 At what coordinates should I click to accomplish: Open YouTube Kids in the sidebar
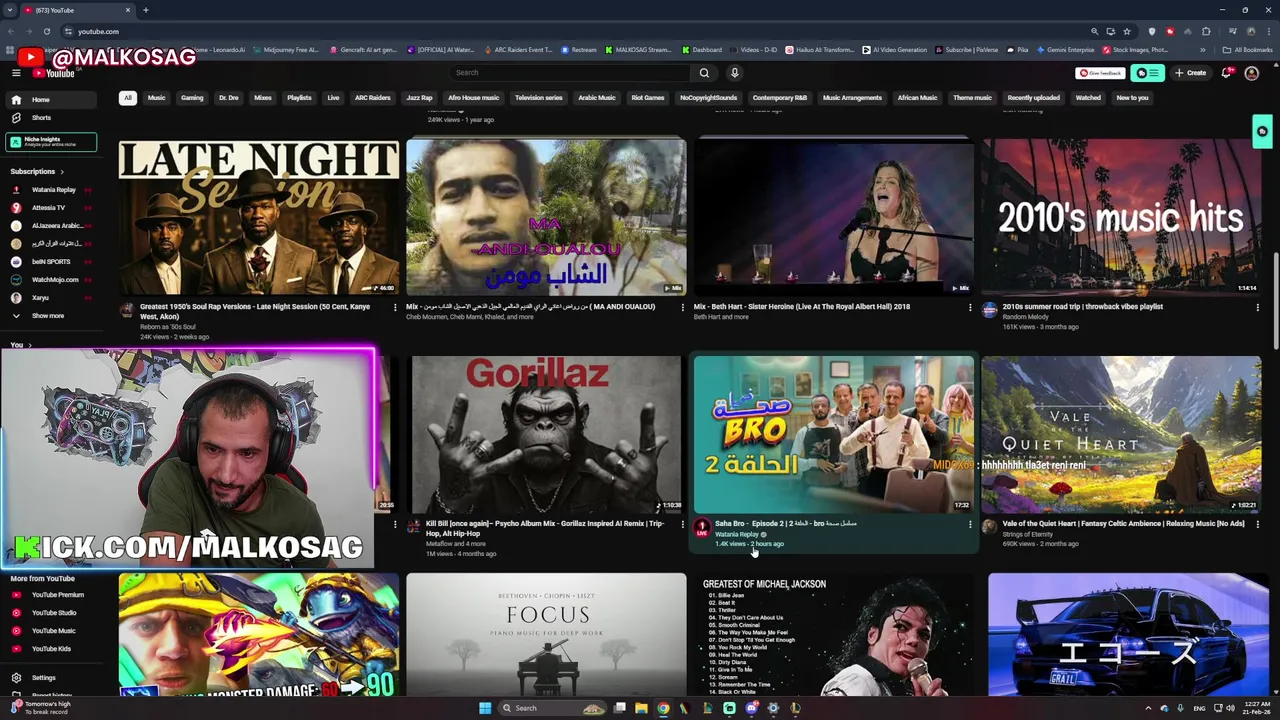(x=50, y=649)
